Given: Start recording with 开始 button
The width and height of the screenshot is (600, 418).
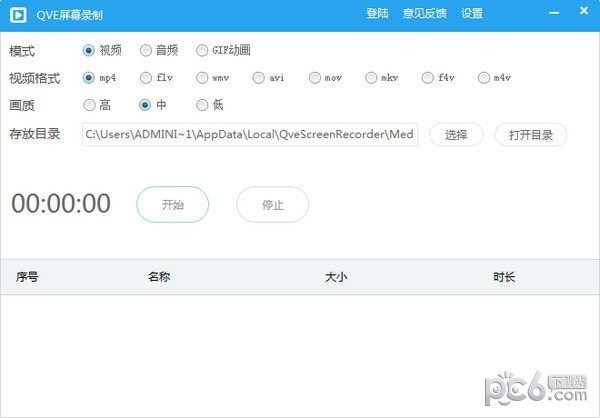Looking at the screenshot, I should click(x=172, y=204).
